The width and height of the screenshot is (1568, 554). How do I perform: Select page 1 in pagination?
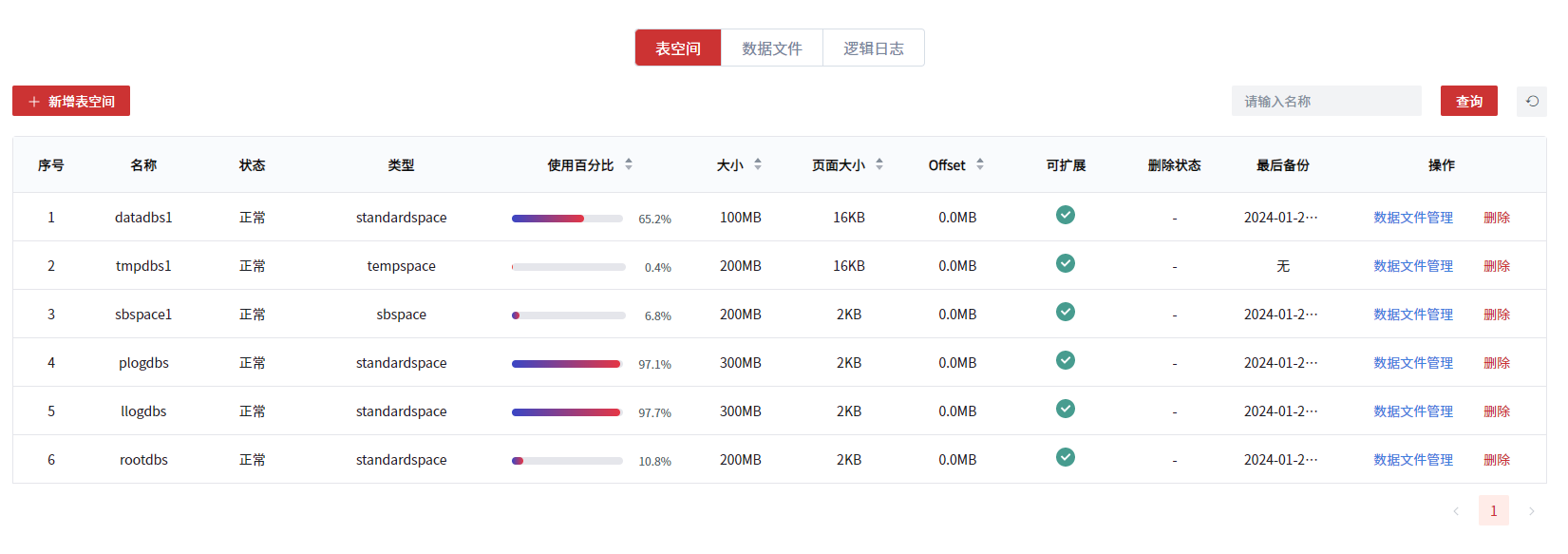point(1493,511)
